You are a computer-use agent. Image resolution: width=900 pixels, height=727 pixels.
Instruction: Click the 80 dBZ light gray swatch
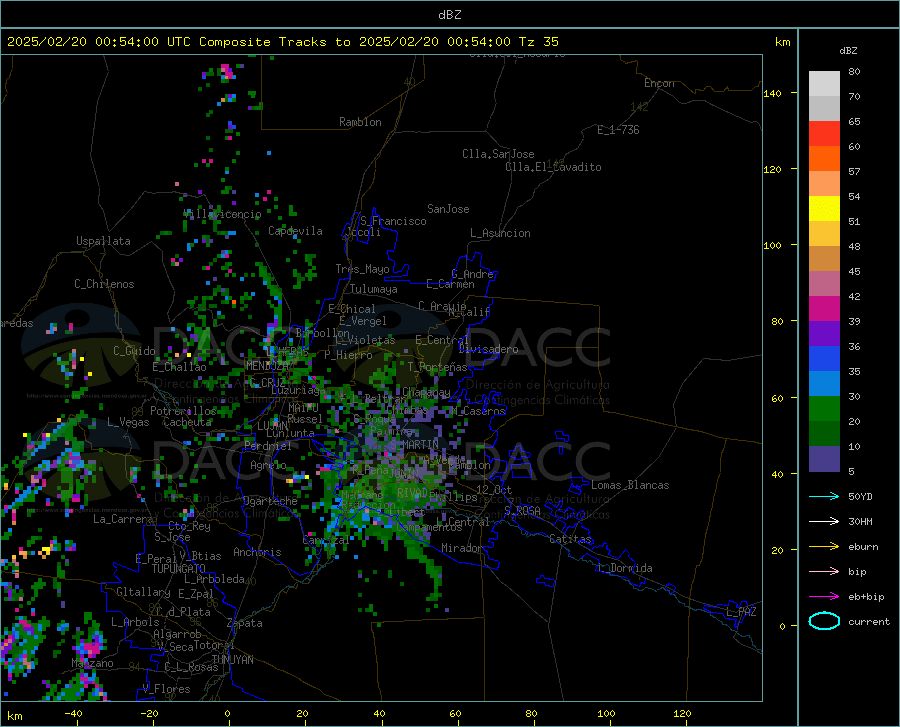[x=824, y=83]
